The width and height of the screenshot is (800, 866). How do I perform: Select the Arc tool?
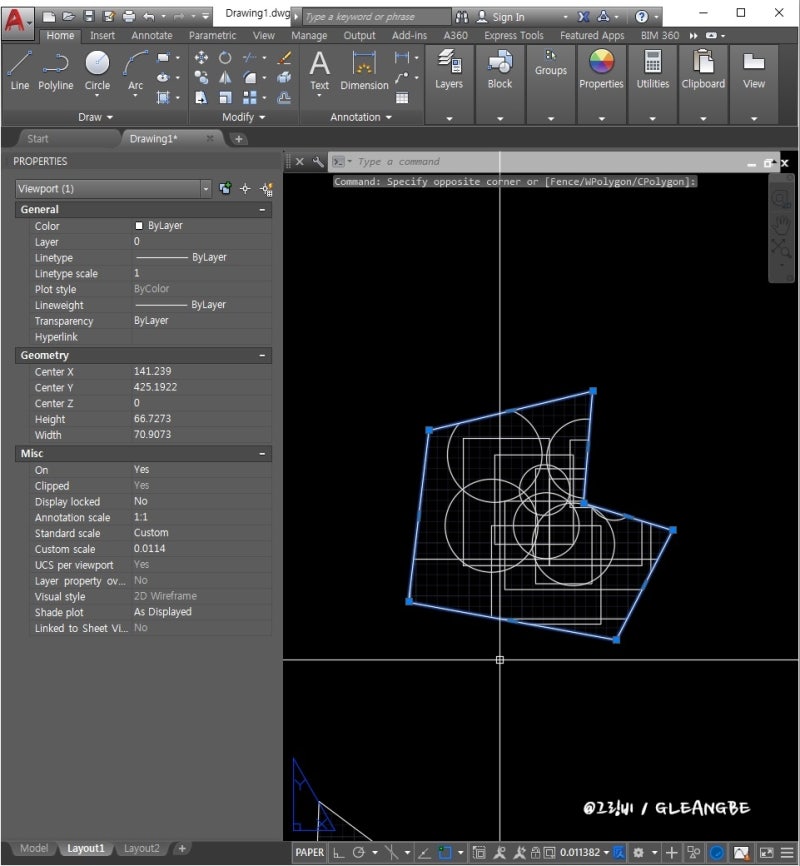(x=135, y=66)
